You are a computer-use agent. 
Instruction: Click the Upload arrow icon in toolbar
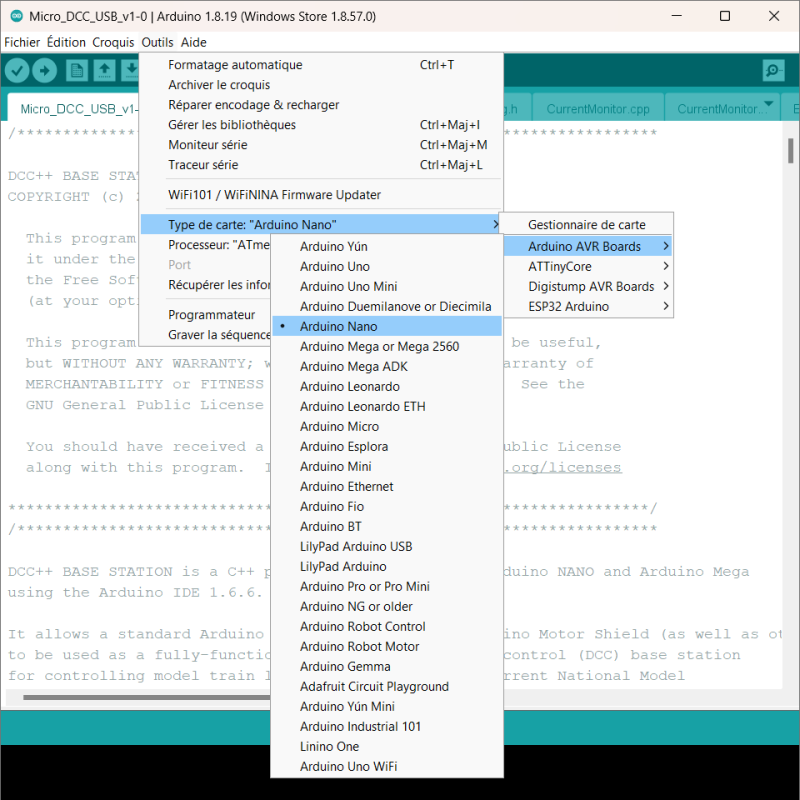[44, 70]
